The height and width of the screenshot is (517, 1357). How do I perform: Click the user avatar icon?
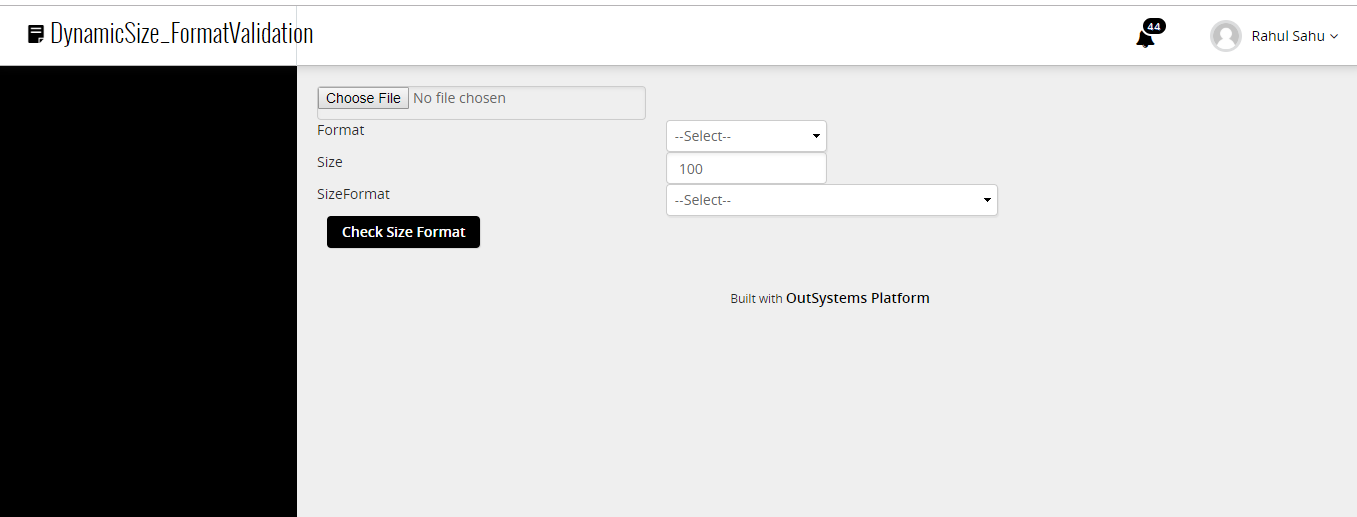(x=1225, y=36)
